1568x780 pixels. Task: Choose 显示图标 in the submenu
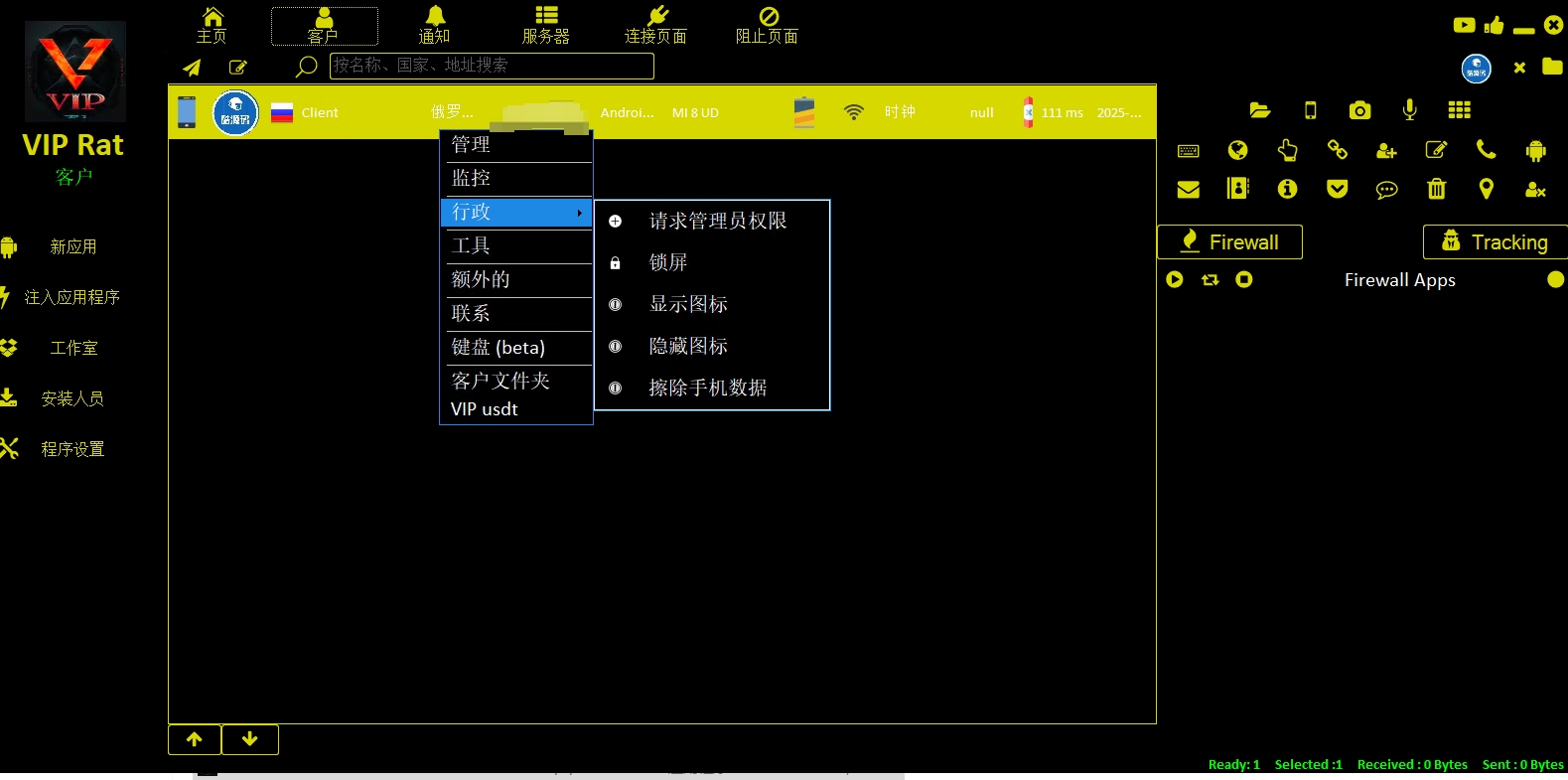712,305
